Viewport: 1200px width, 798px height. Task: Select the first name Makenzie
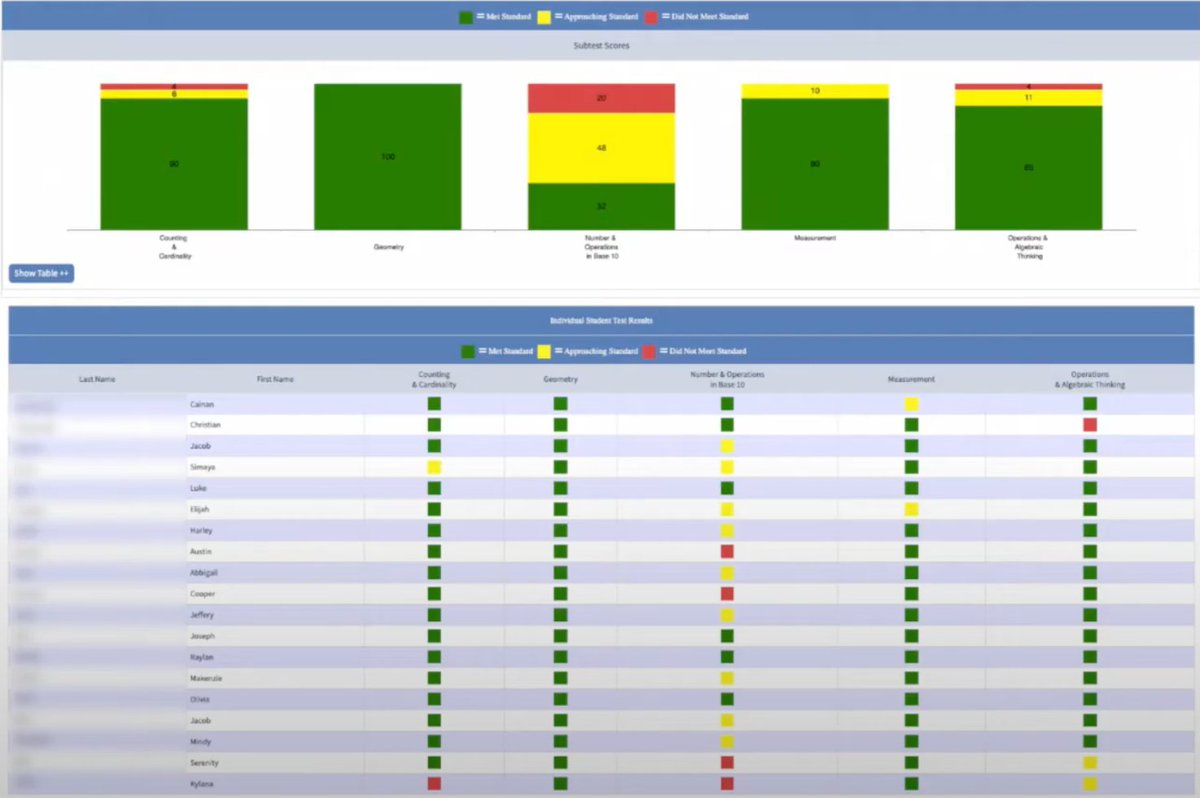(207, 678)
